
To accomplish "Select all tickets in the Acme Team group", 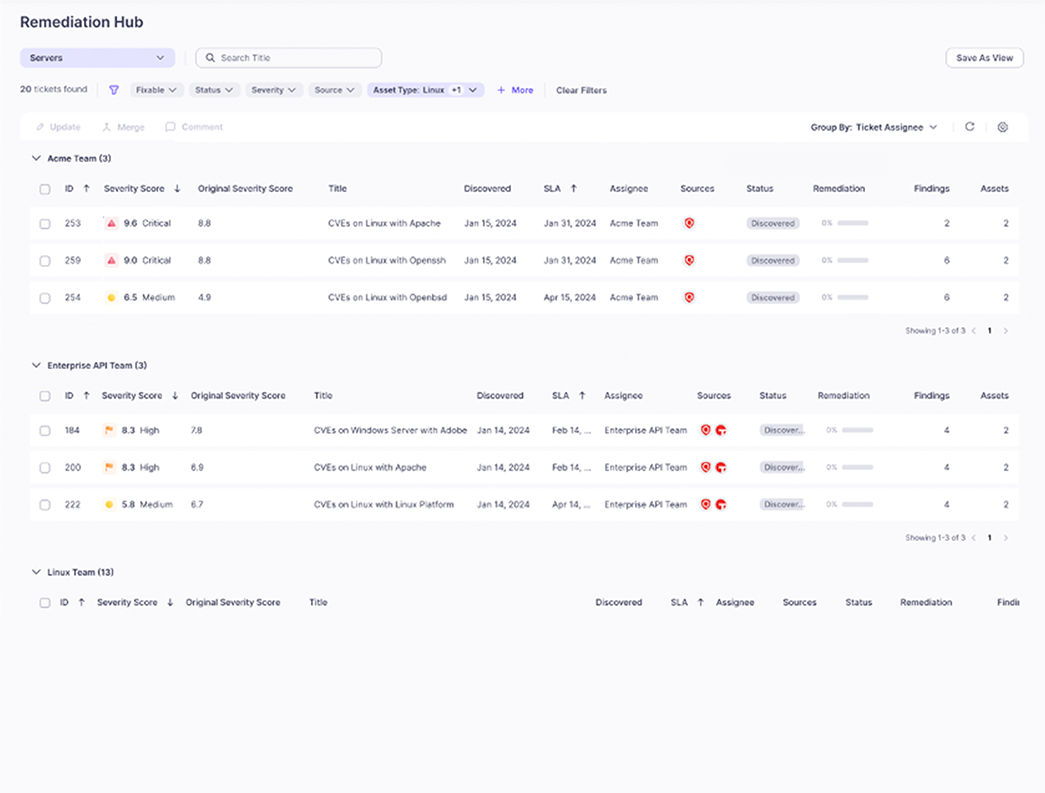I will coord(45,188).
